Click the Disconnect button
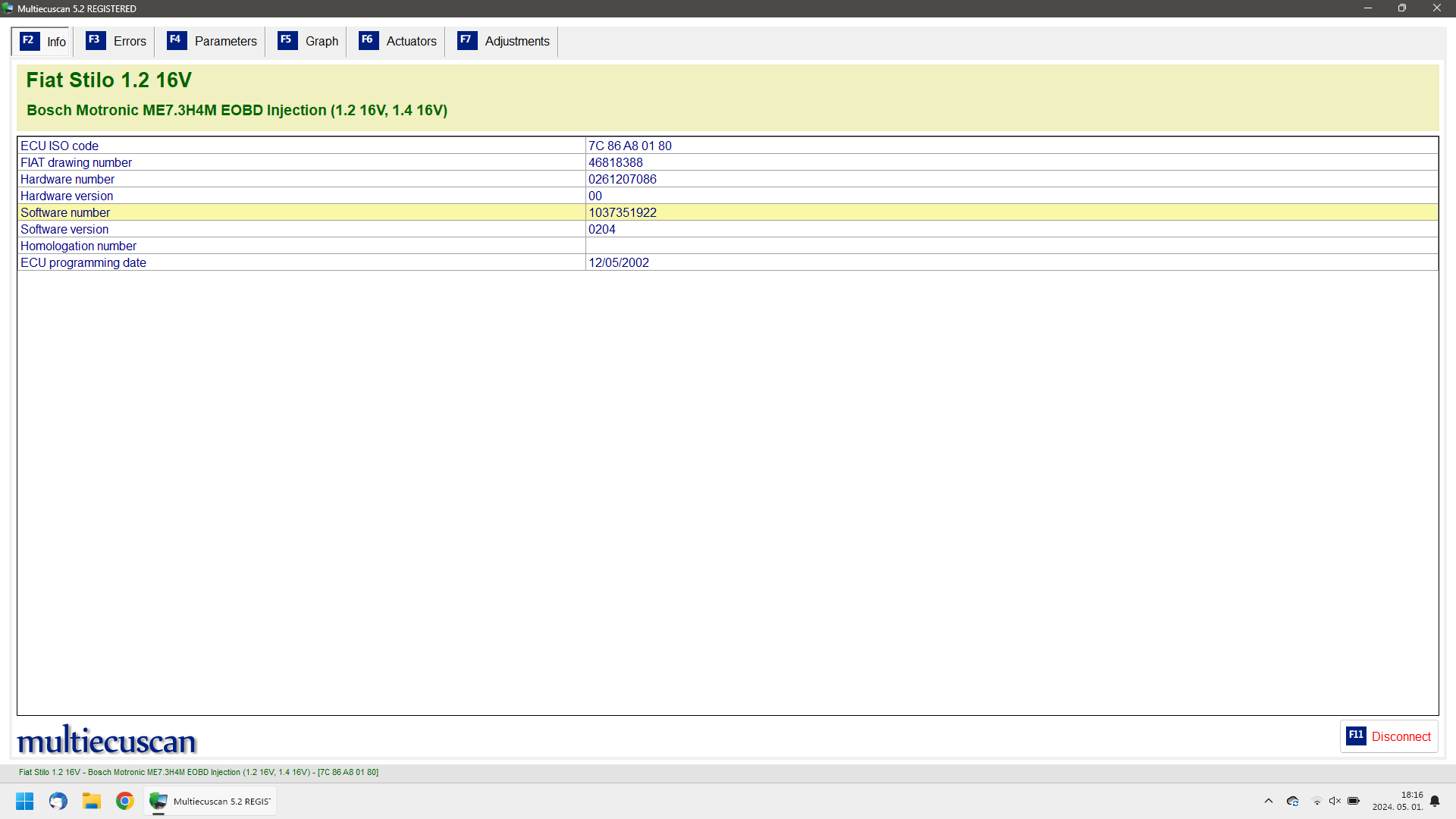 (1389, 736)
